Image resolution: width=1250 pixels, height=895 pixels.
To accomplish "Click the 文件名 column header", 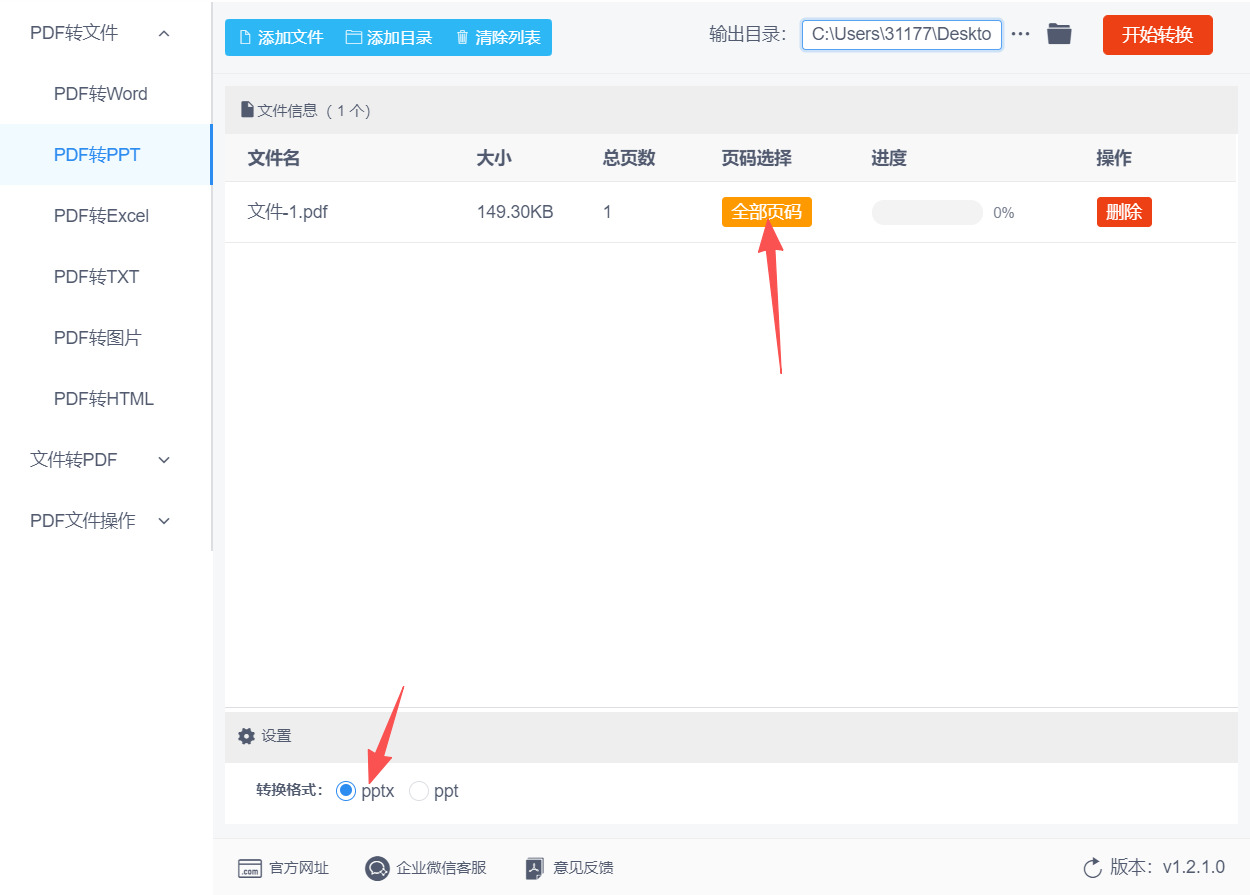I will [x=274, y=158].
